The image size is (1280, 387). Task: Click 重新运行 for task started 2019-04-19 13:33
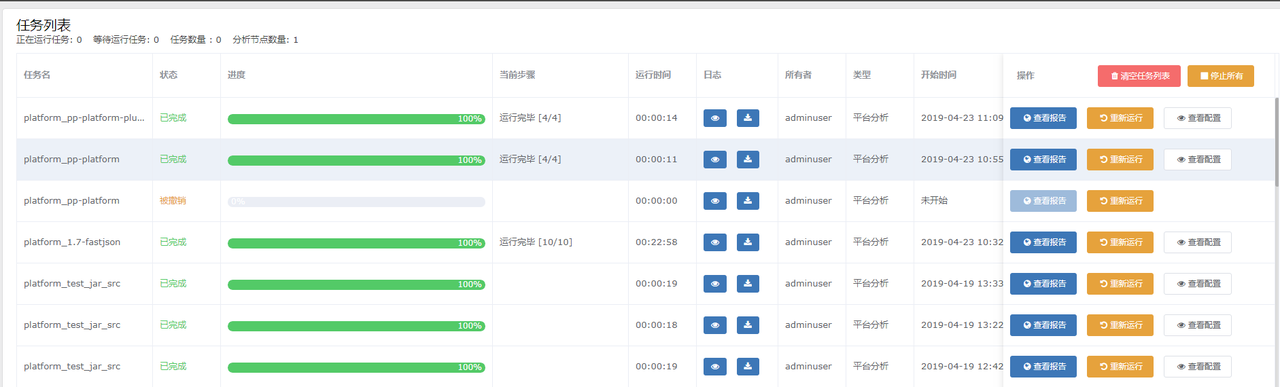[1120, 284]
